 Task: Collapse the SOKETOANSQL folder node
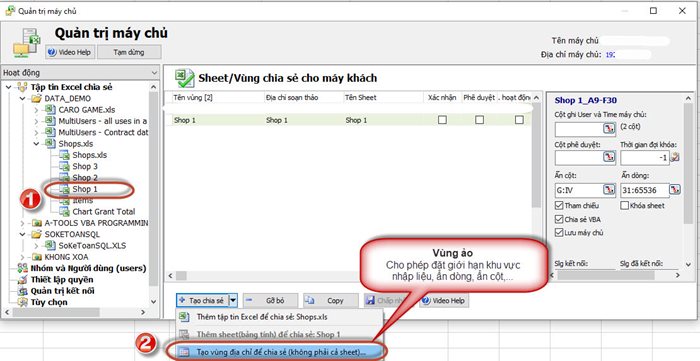pos(23,234)
